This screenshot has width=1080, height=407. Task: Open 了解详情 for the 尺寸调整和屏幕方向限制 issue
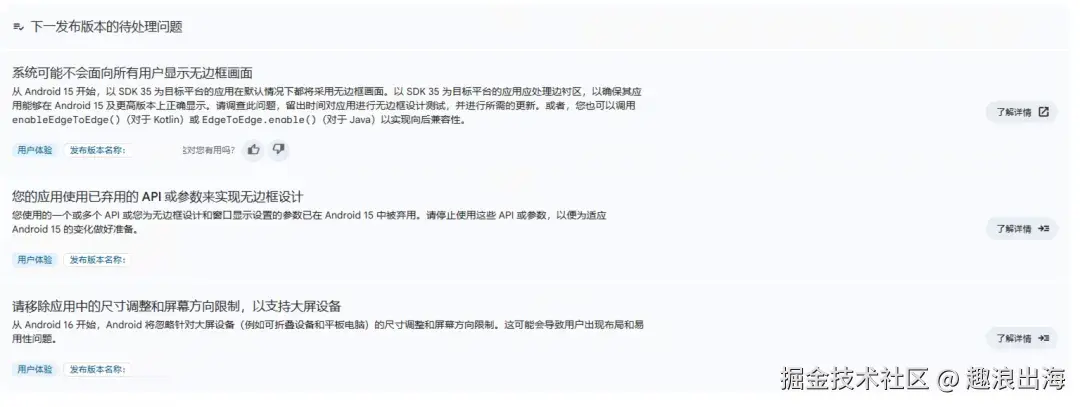1021,338
